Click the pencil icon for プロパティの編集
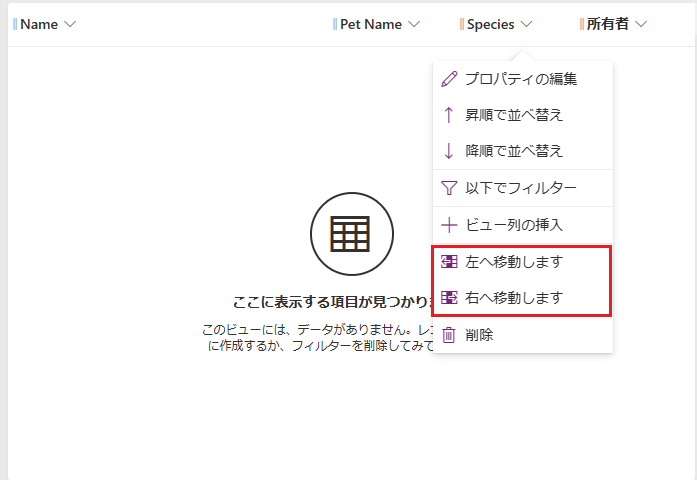The width and height of the screenshot is (697, 480). point(449,79)
